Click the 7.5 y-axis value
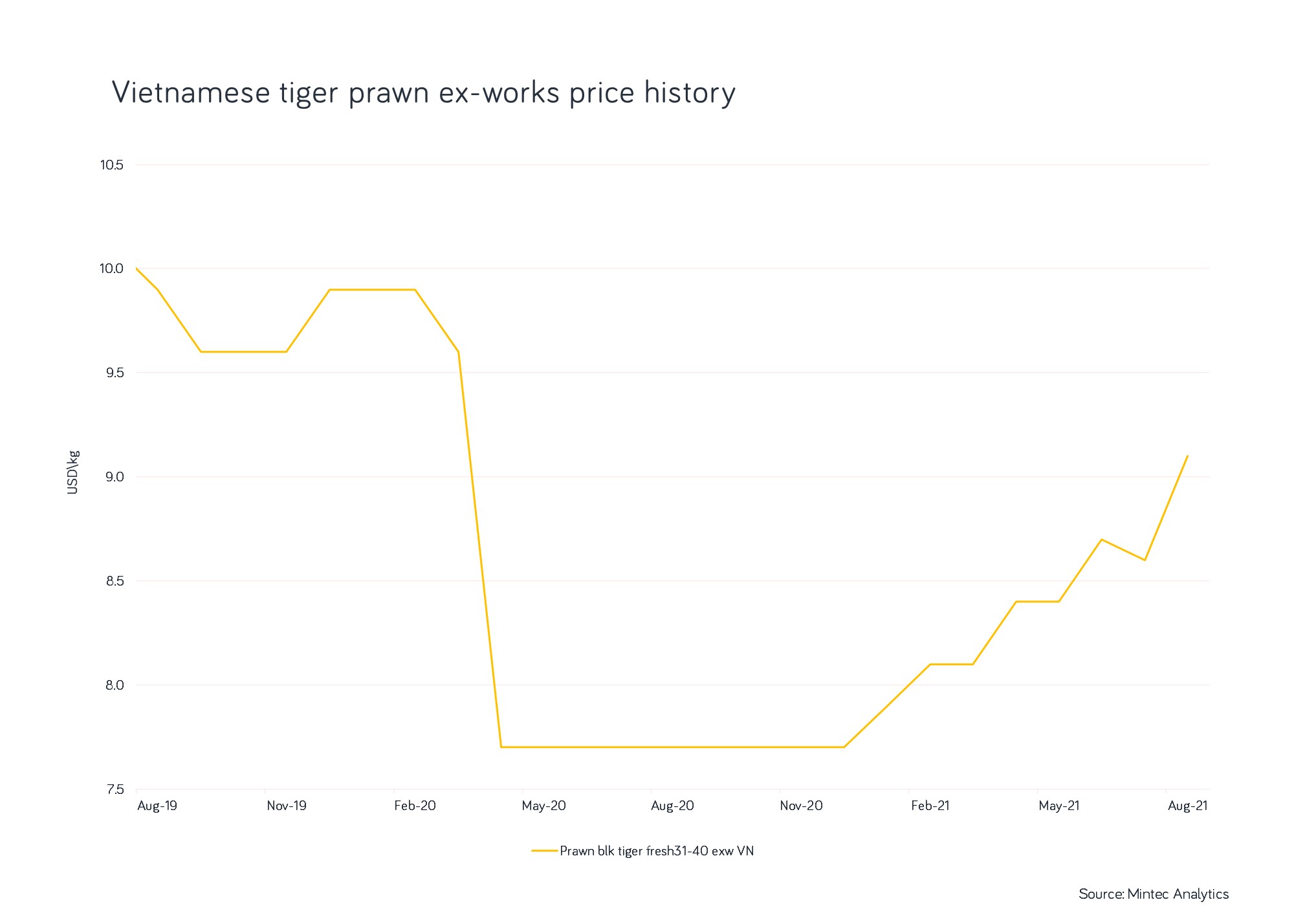The height and width of the screenshot is (924, 1294). click(x=115, y=789)
